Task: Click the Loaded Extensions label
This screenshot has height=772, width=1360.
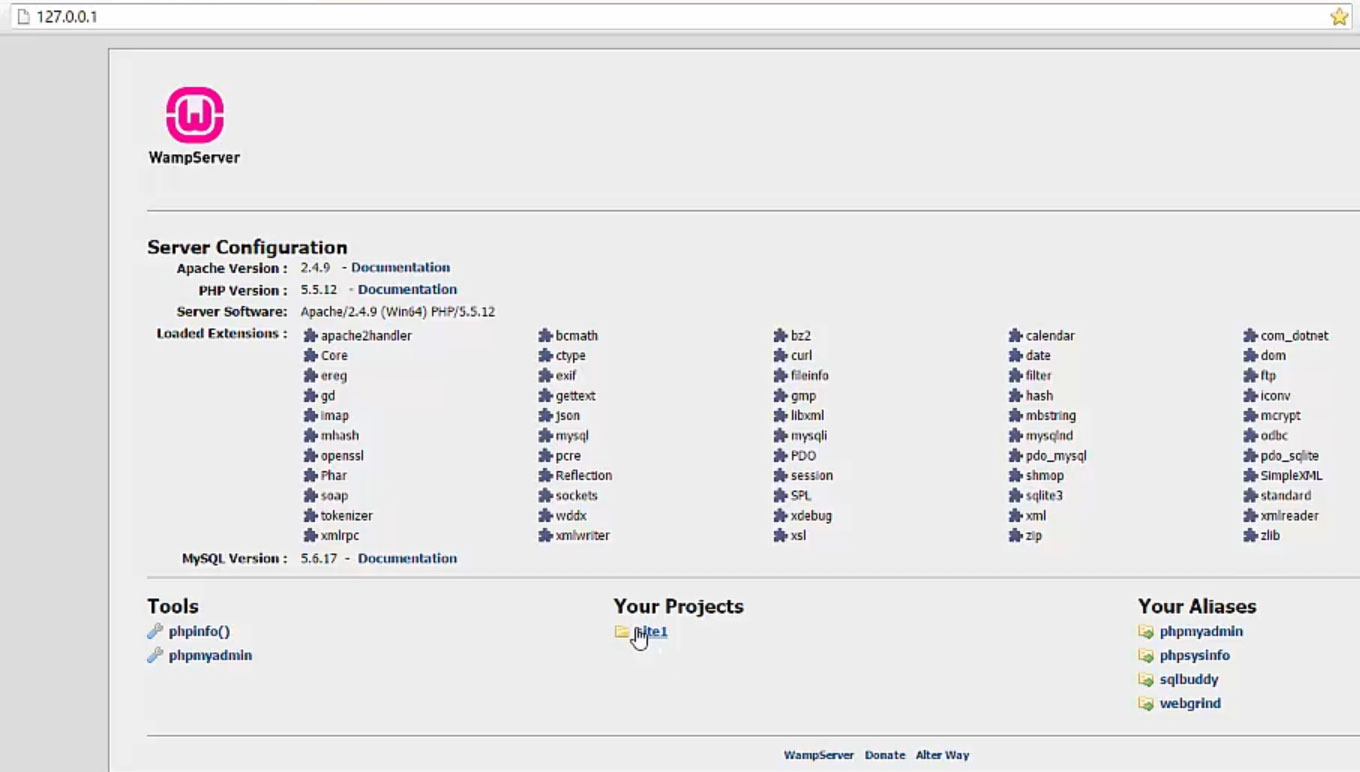Action: tap(222, 333)
